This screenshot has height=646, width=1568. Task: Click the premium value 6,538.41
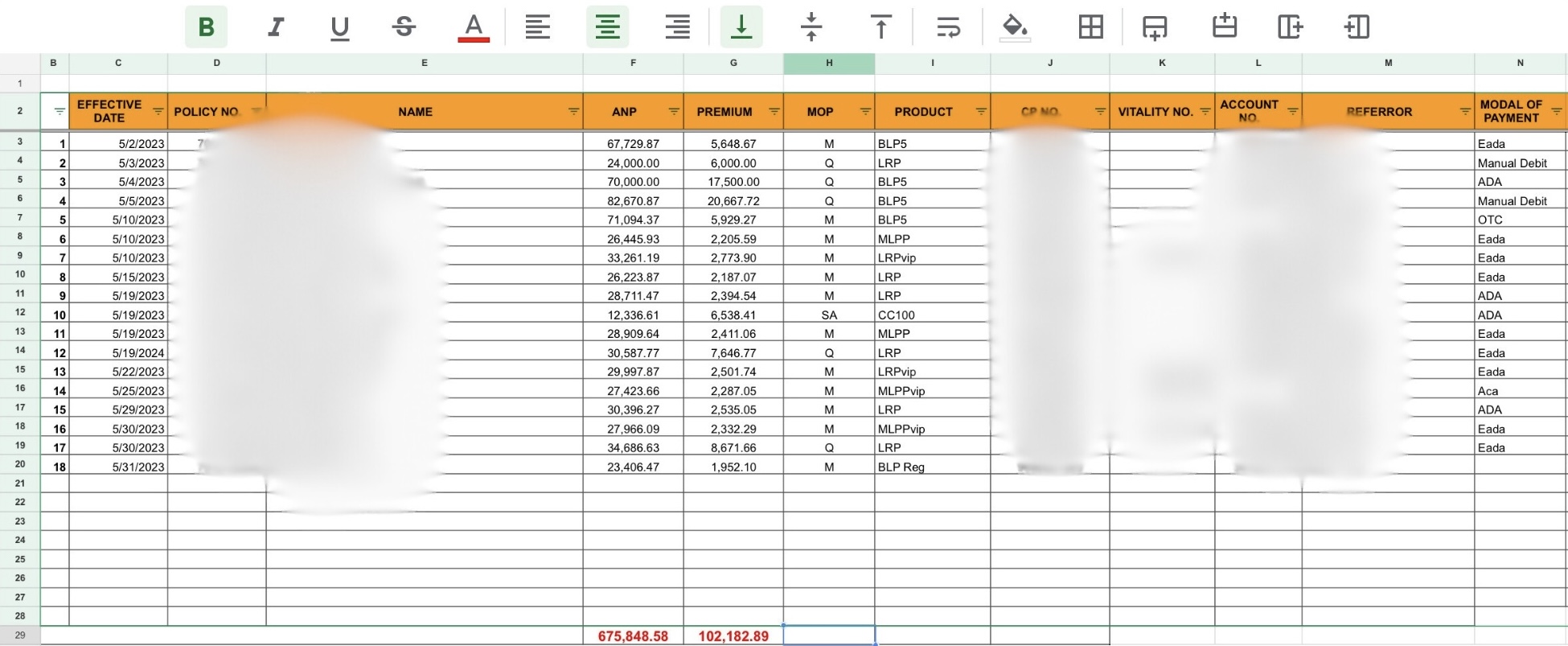733,315
